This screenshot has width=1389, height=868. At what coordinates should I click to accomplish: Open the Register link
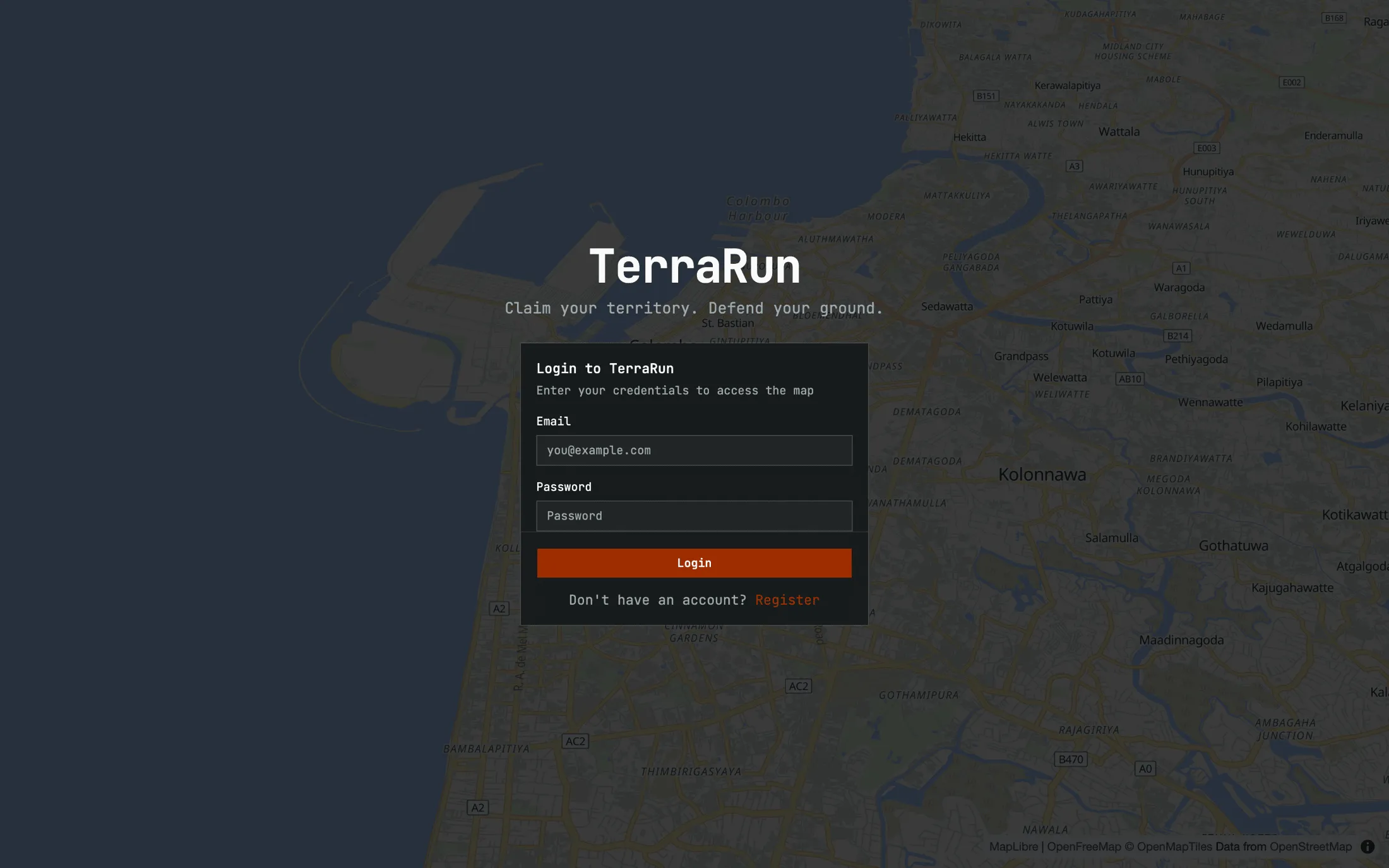point(787,600)
